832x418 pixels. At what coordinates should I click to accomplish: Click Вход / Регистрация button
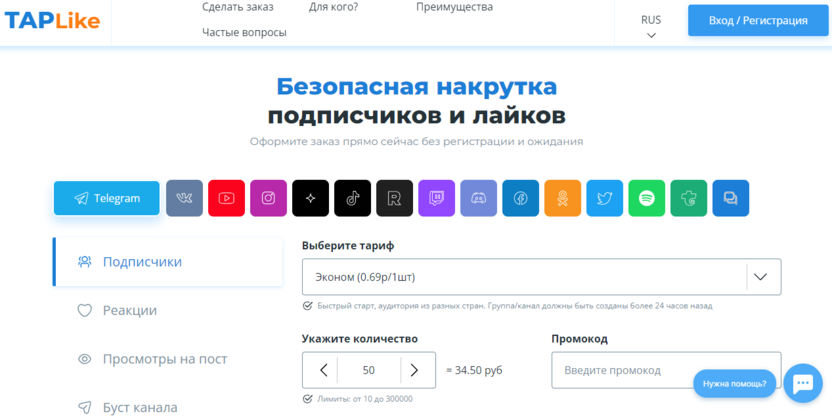click(758, 21)
